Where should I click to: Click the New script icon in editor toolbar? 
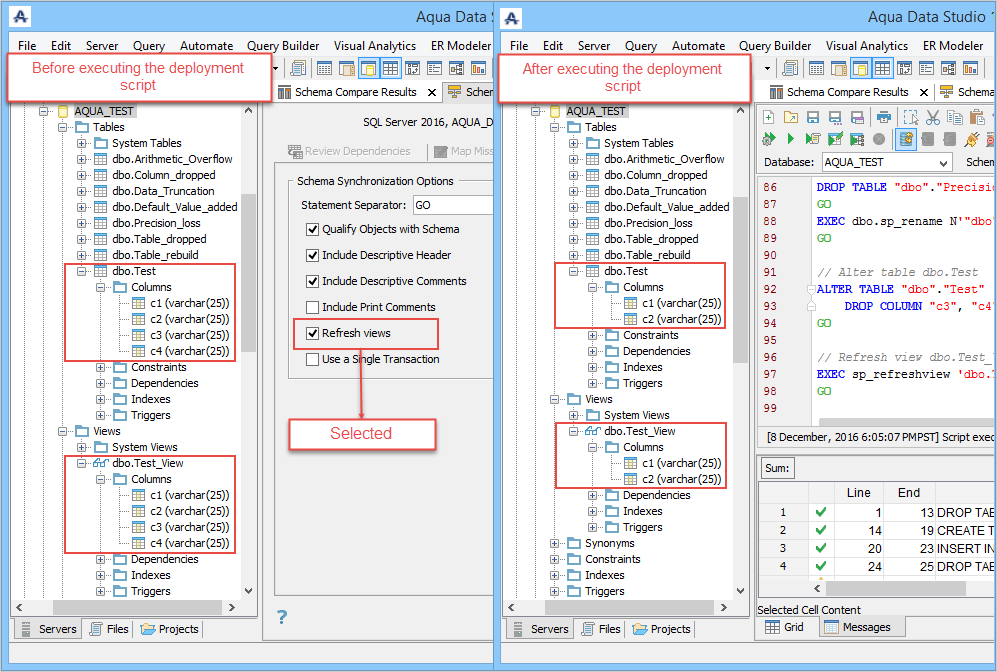pos(769,118)
